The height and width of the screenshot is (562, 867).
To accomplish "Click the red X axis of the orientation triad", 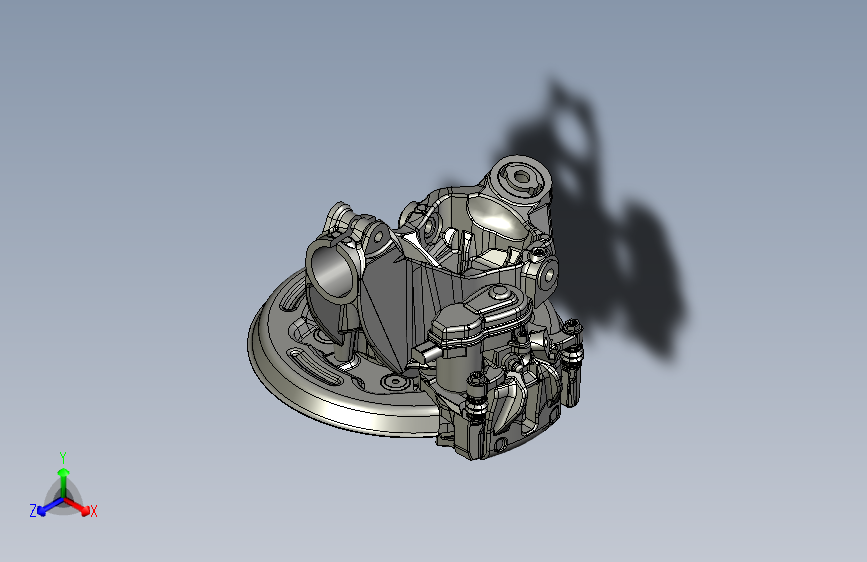I will pyautogui.click(x=77, y=506).
